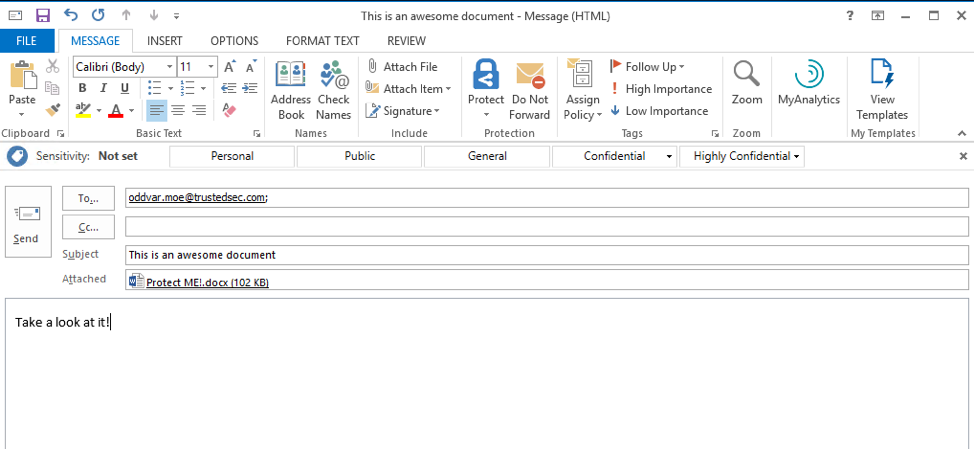Align text left

pyautogui.click(x=157, y=111)
